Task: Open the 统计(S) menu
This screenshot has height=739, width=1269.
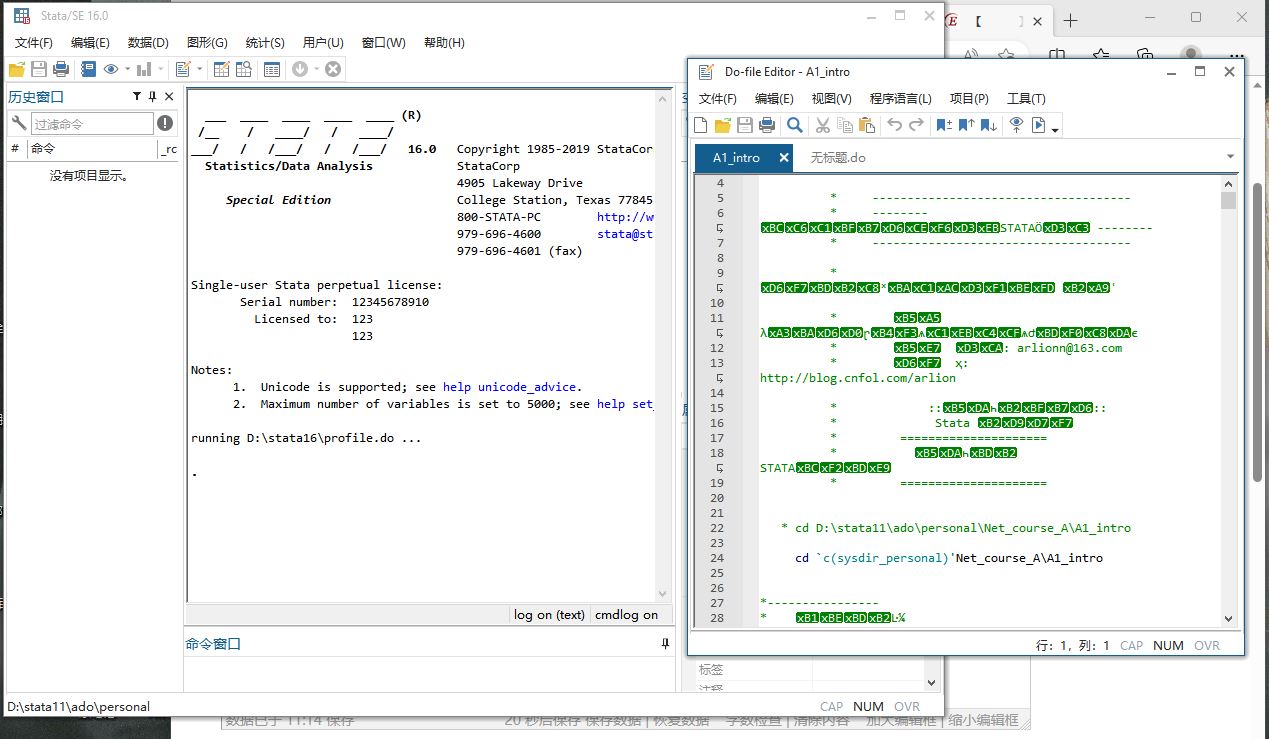Action: point(264,42)
